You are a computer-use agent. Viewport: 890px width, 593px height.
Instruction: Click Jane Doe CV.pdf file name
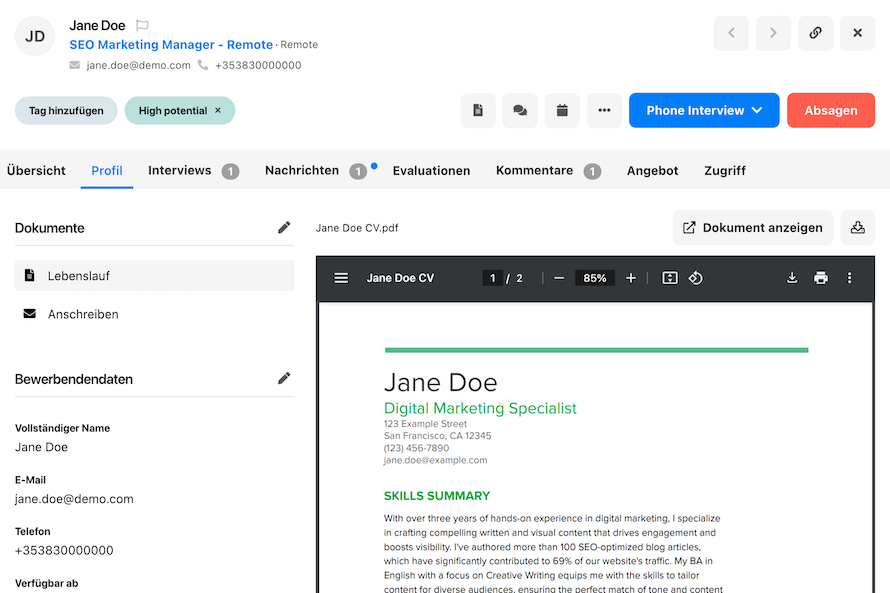357,228
